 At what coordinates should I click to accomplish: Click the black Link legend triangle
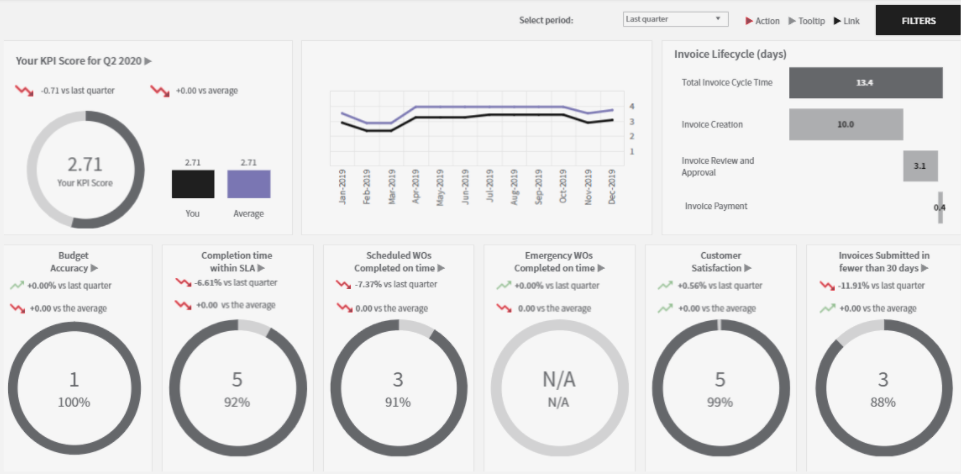point(837,21)
